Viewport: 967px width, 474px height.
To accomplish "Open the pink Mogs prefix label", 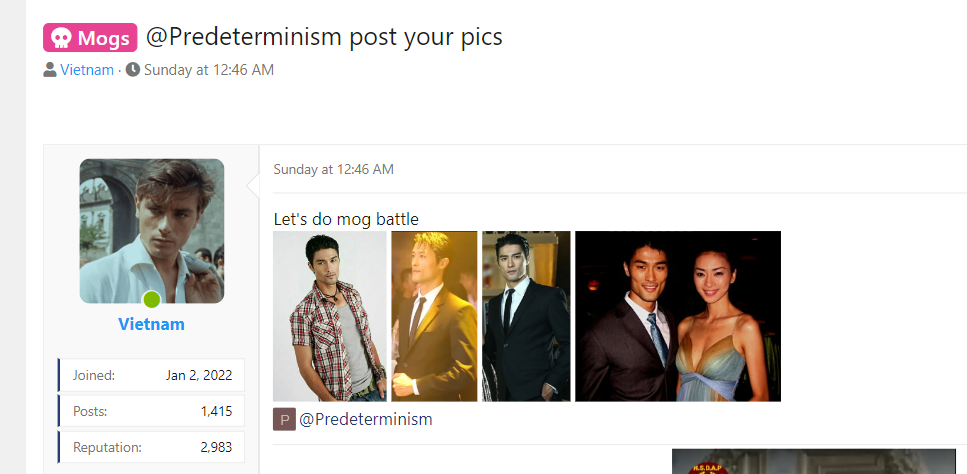I will [x=90, y=38].
